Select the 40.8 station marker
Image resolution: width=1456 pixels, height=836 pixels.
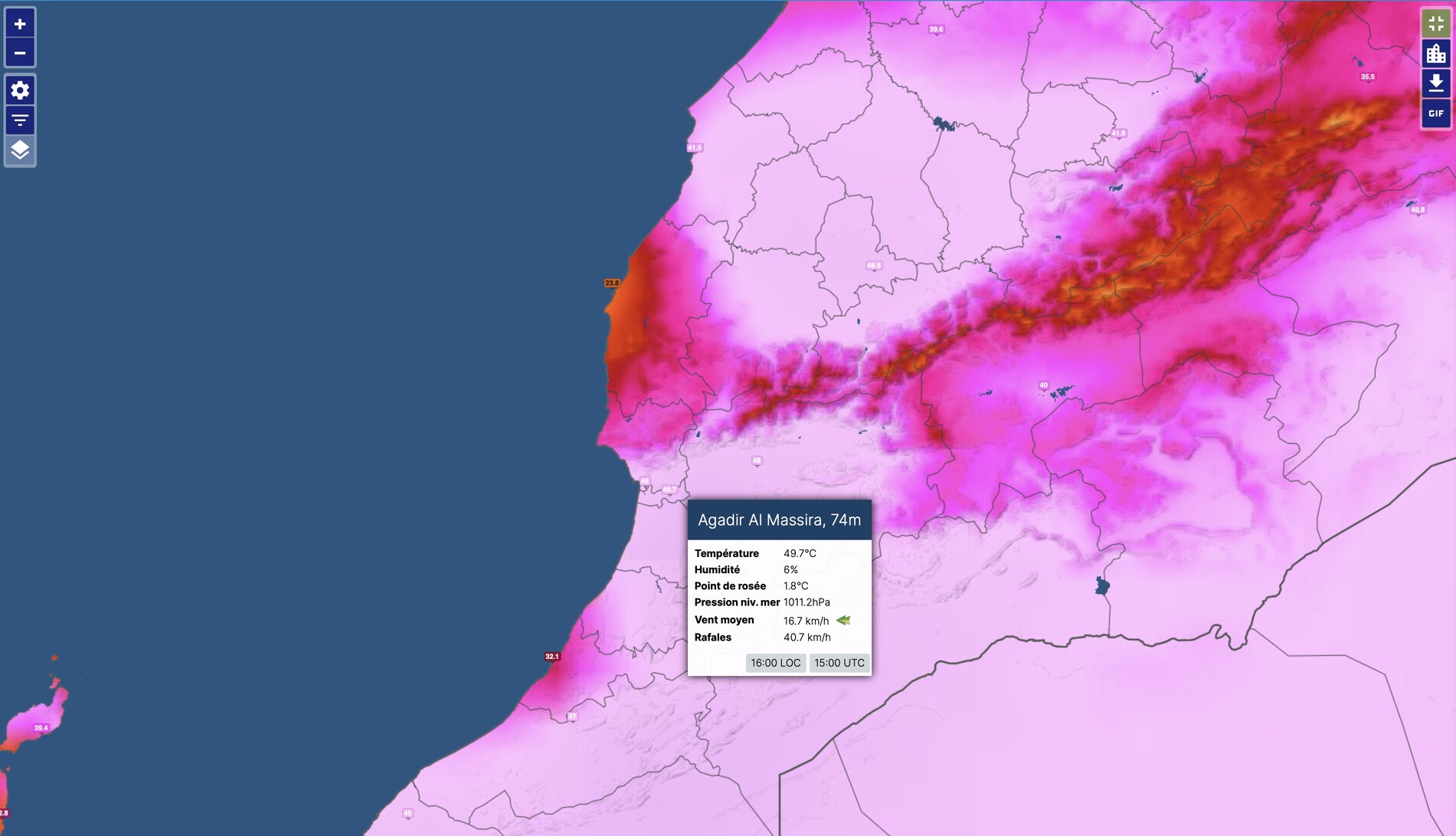(x=1417, y=210)
